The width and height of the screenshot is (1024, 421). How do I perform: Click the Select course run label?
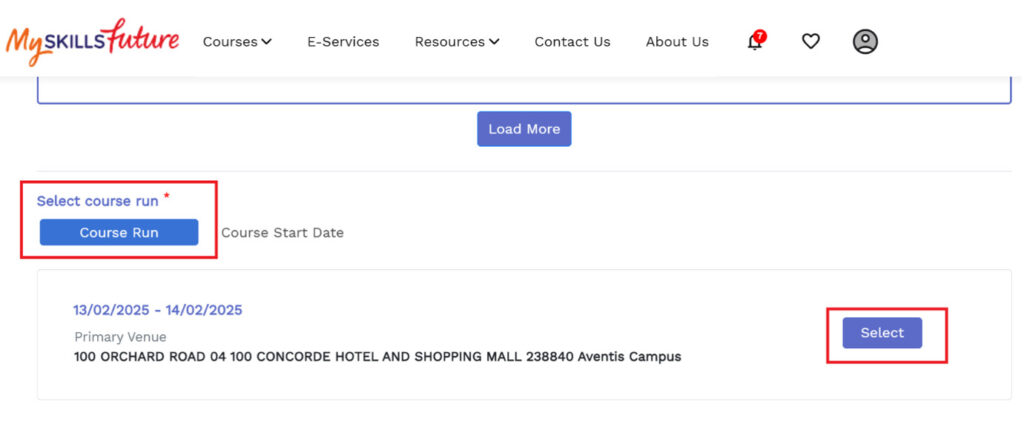[x=97, y=201]
